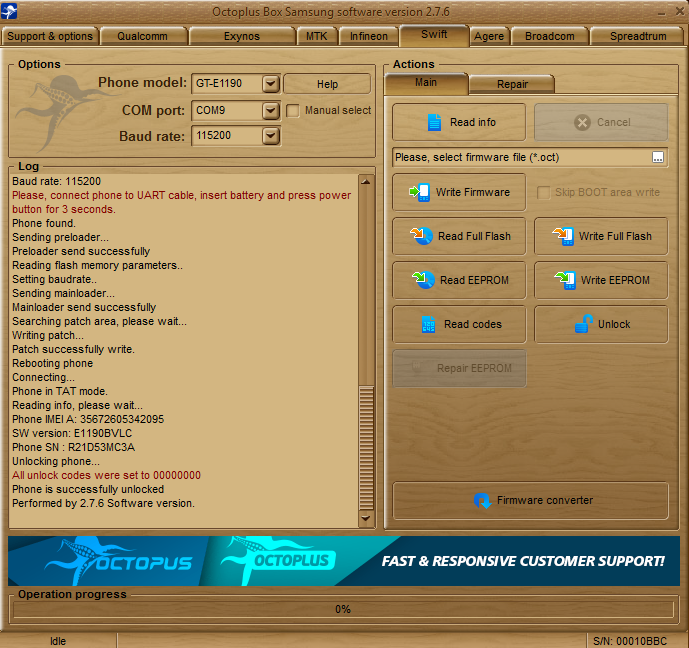Click the log scrollbar thumb
The width and height of the screenshot is (689, 648).
[x=366, y=447]
